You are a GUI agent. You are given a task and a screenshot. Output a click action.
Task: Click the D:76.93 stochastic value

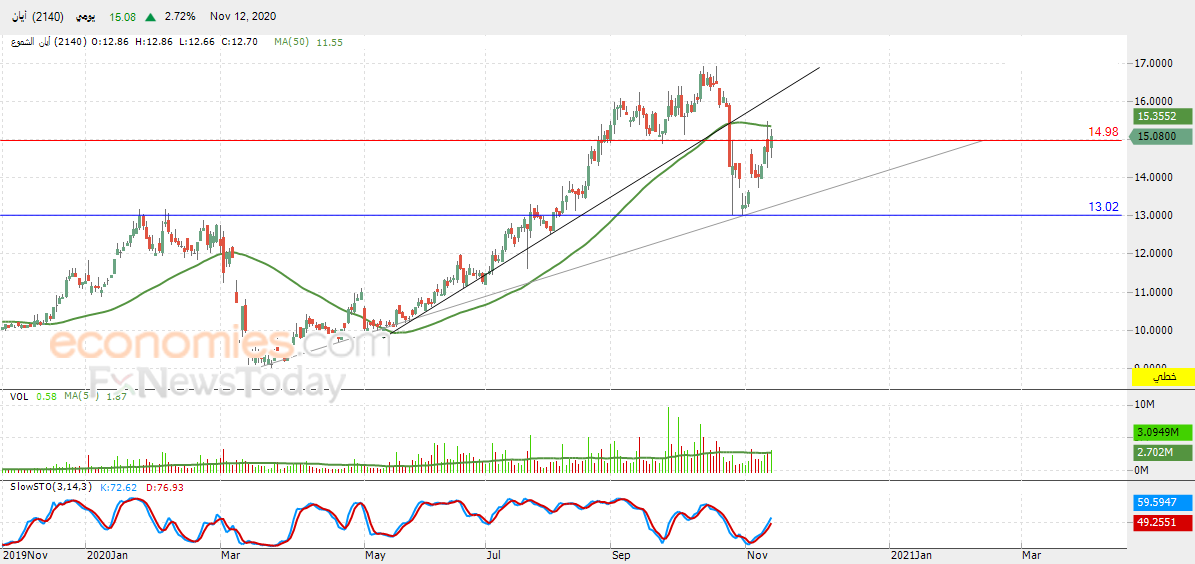163,486
